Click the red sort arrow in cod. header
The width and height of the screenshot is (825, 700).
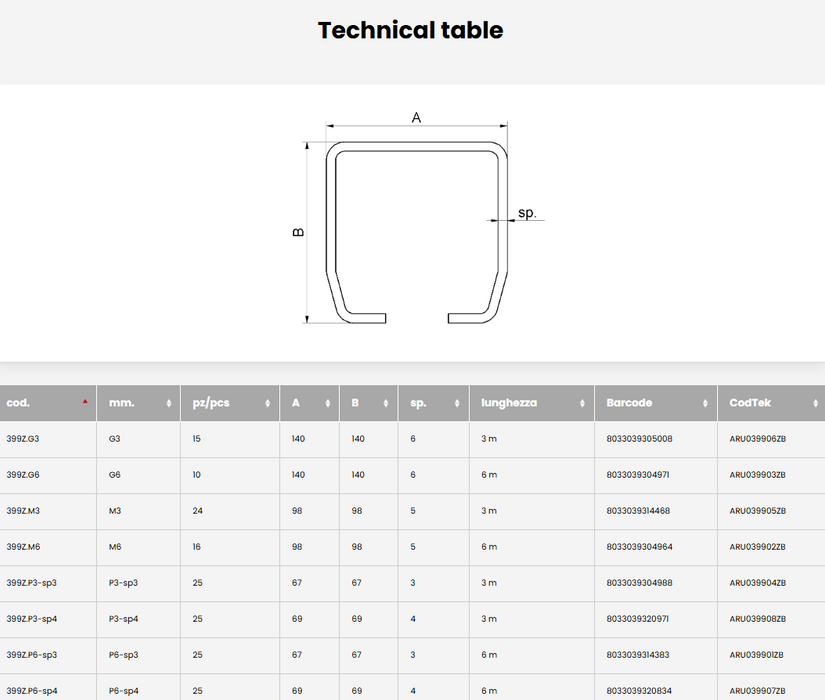(x=85, y=402)
